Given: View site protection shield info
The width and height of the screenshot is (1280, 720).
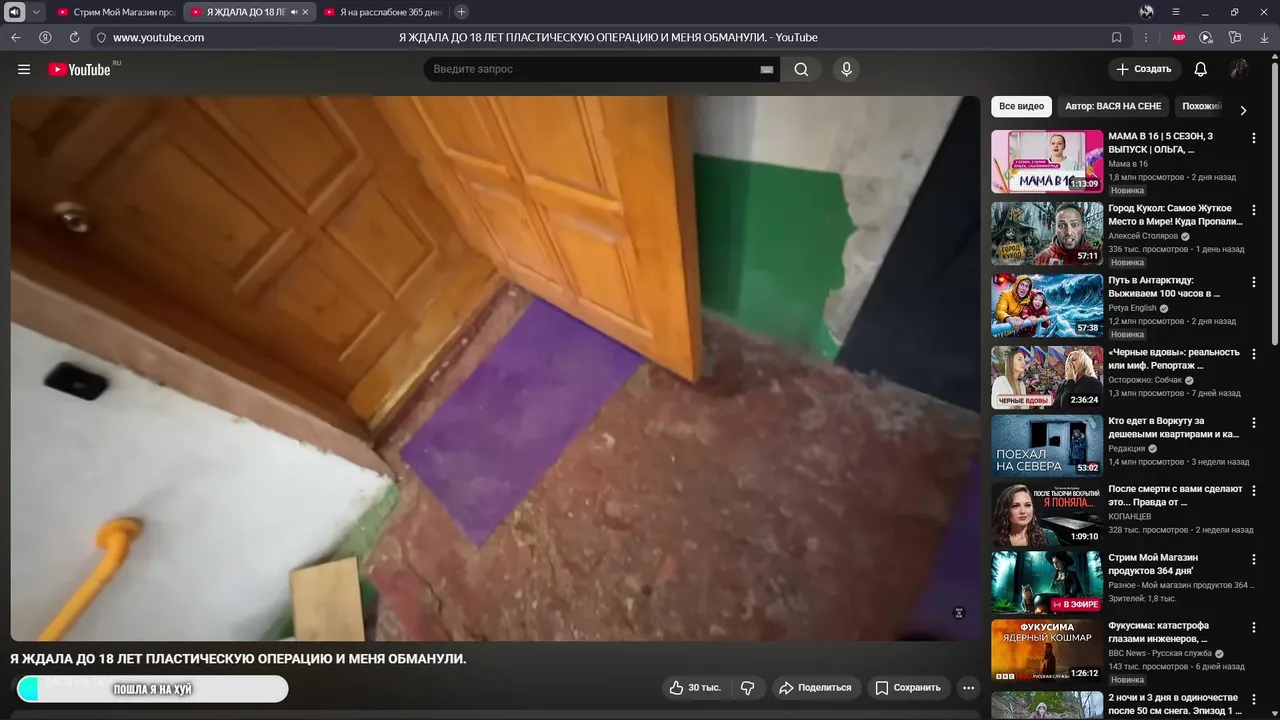Looking at the screenshot, I should click(x=100, y=37).
